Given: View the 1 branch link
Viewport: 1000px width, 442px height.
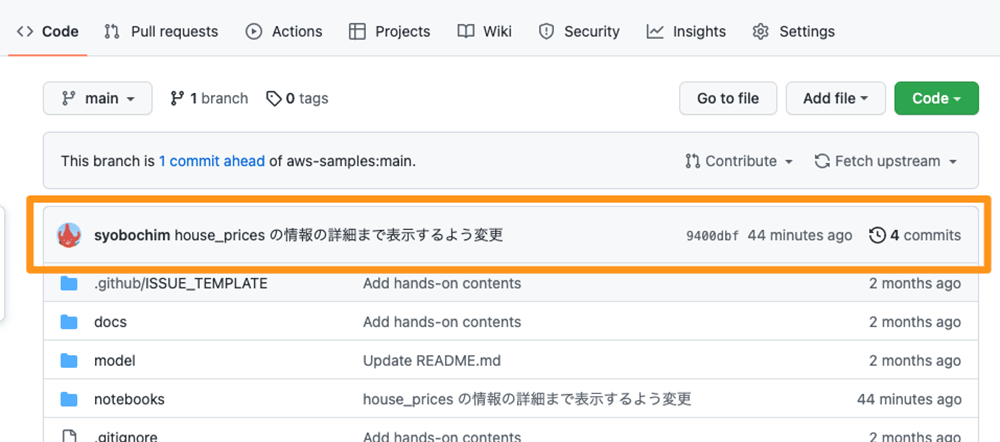Looking at the screenshot, I should click(209, 98).
